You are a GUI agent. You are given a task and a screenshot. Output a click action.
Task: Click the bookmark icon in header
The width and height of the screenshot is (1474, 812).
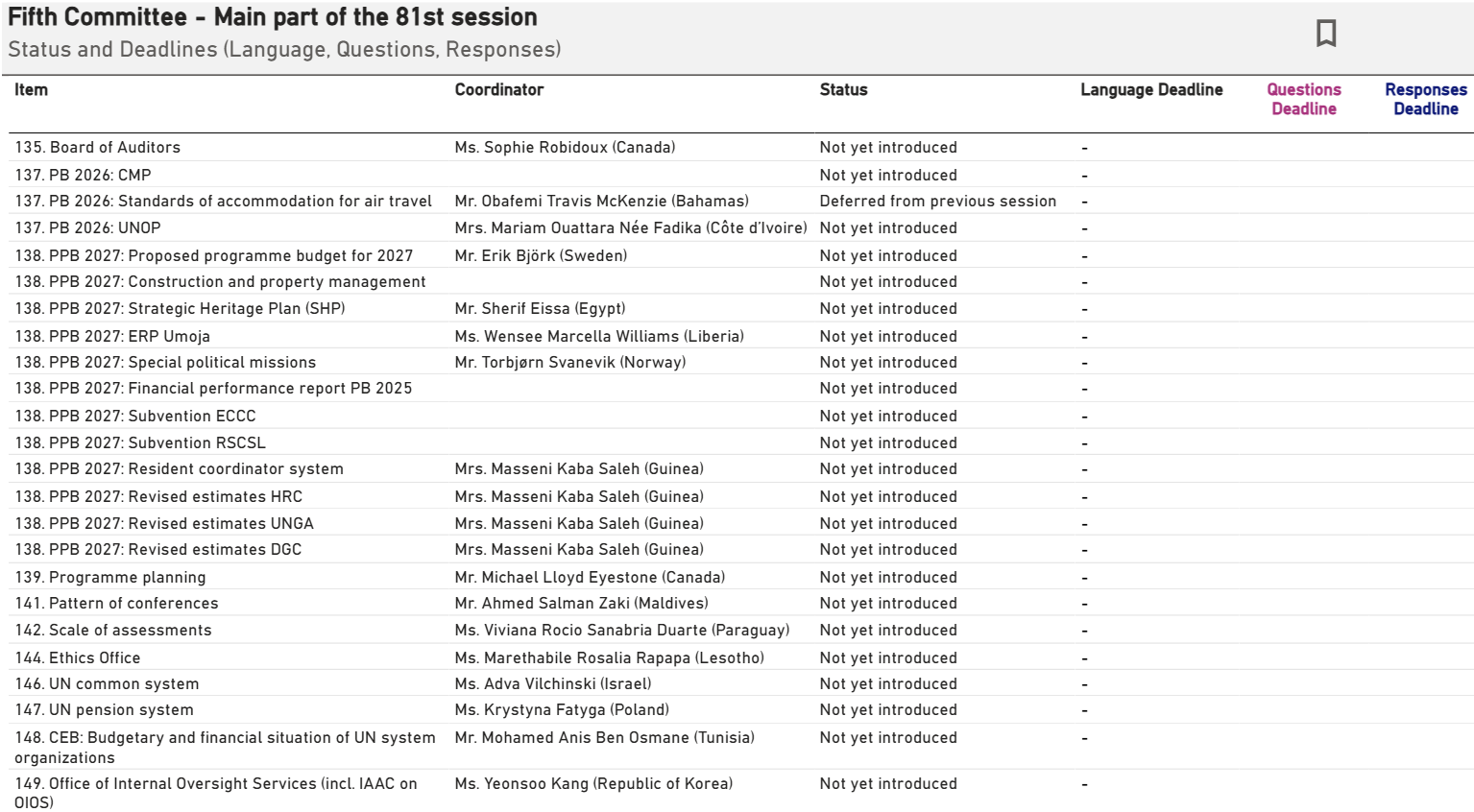pos(1326,33)
